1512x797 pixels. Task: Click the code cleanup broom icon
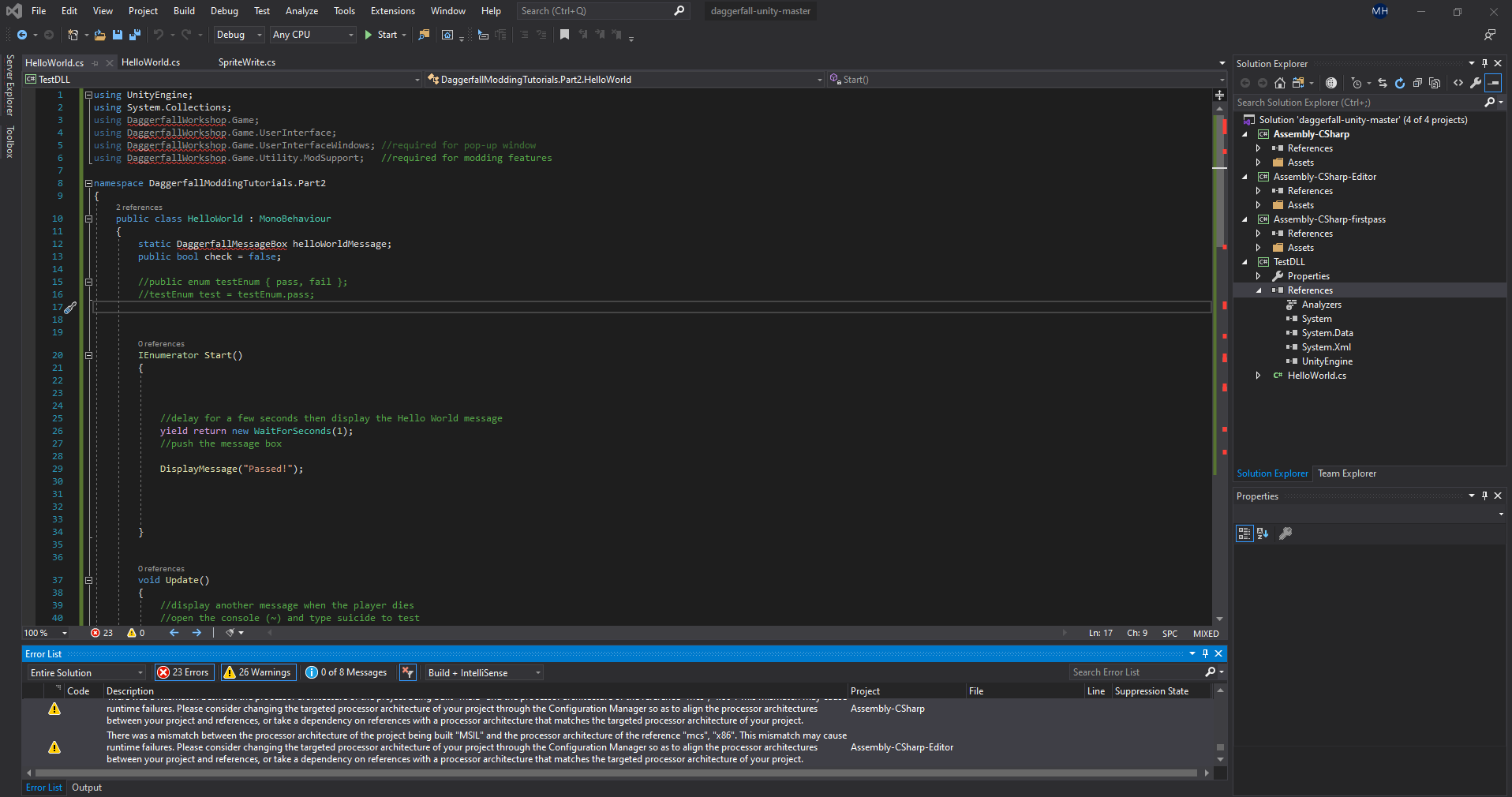(230, 633)
